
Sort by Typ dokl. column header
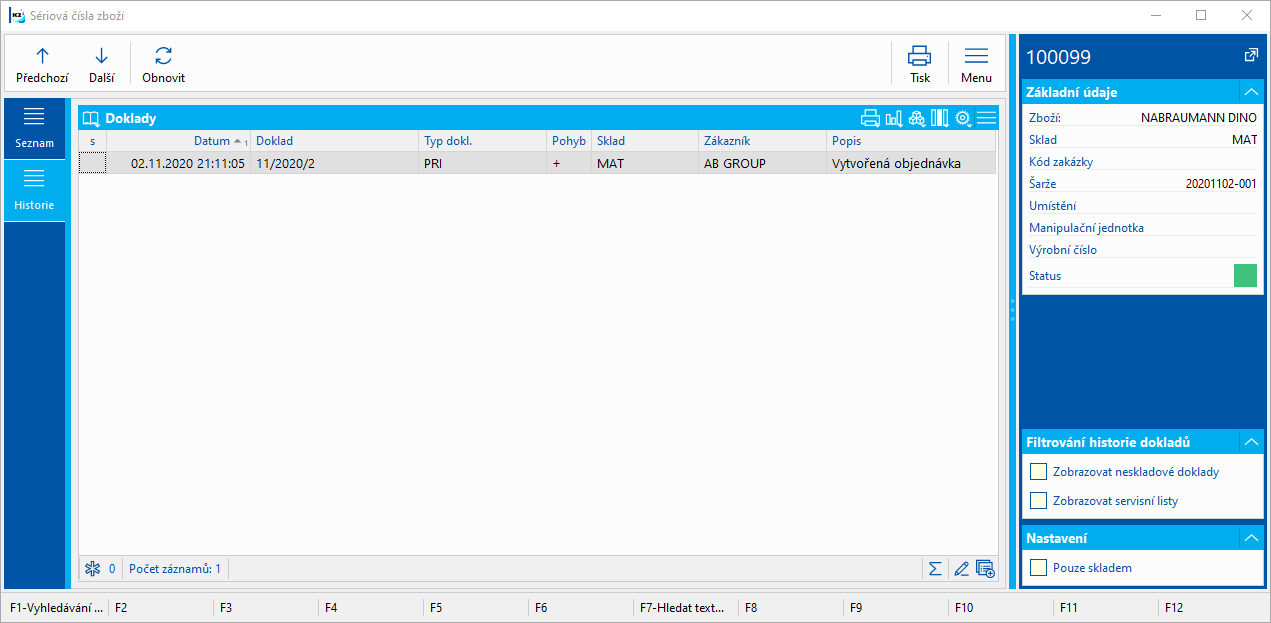point(482,141)
